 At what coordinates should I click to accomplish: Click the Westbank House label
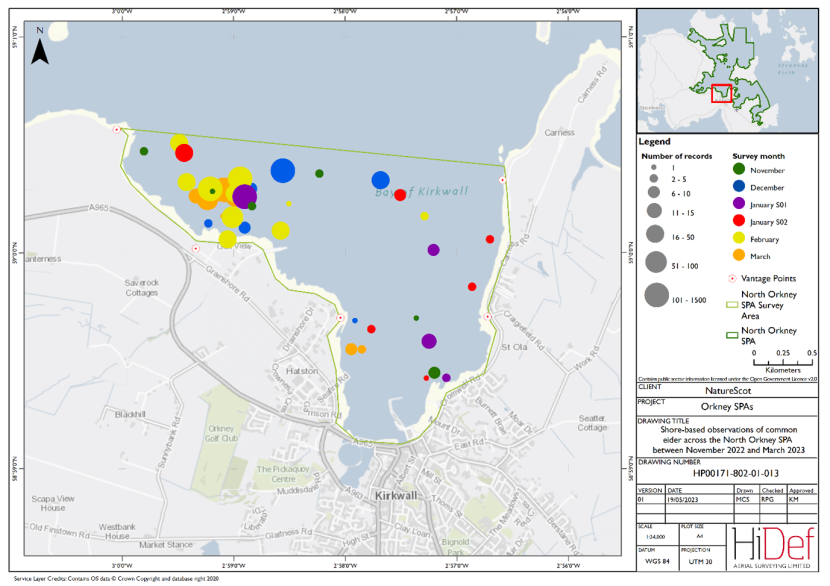point(117,531)
